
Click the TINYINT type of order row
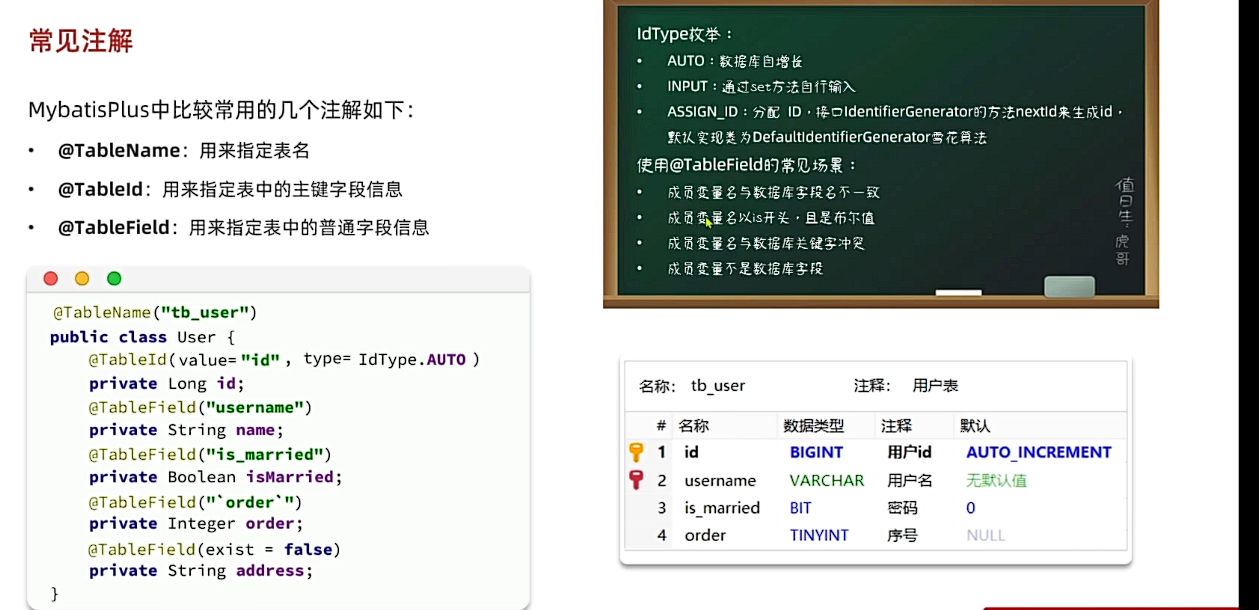[818, 535]
